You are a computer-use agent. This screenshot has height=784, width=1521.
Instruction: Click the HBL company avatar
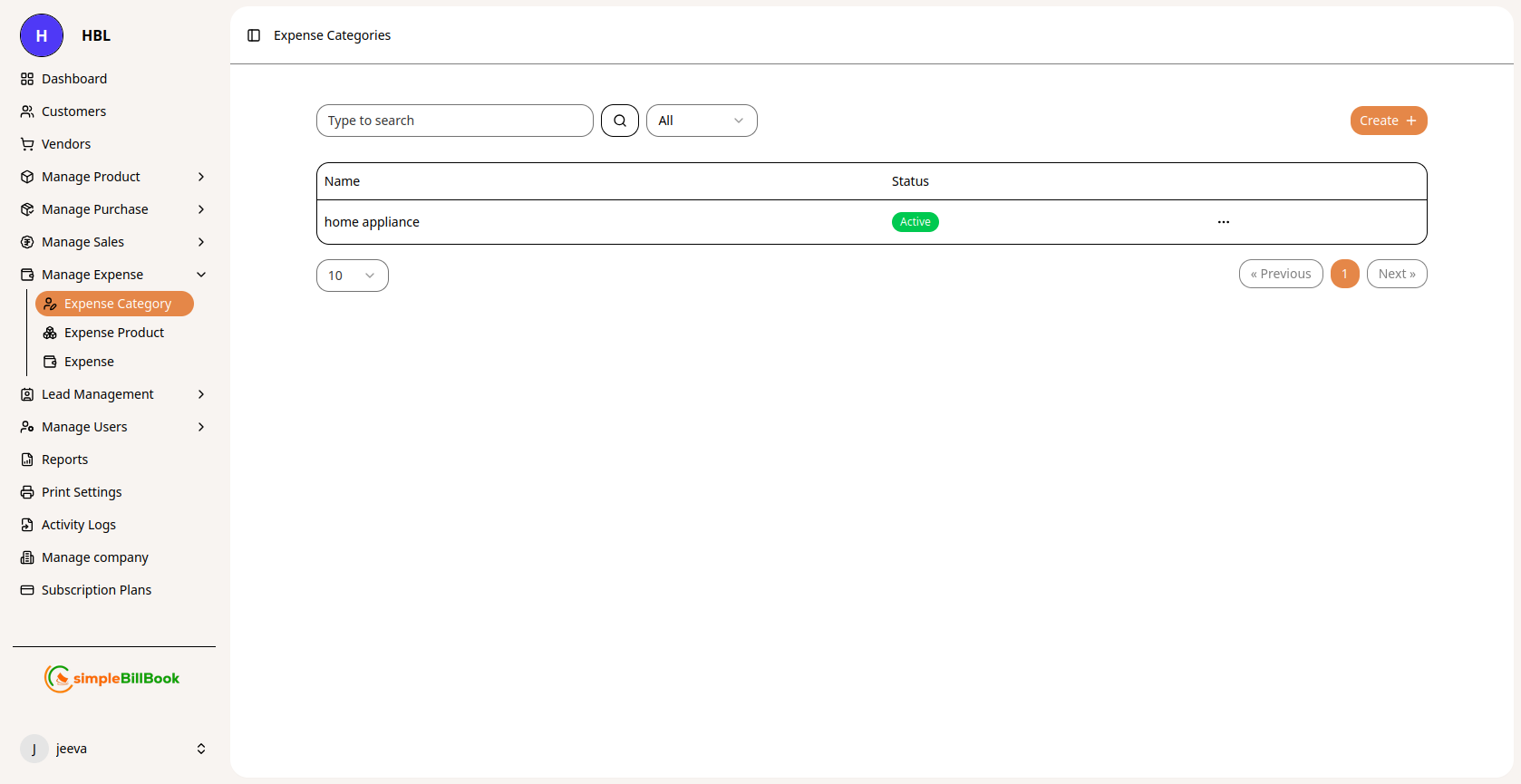pyautogui.click(x=42, y=35)
